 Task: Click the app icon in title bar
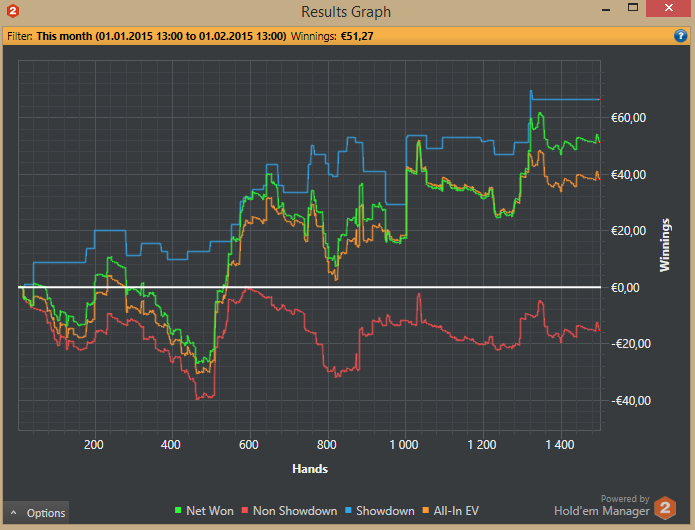[x=13, y=11]
